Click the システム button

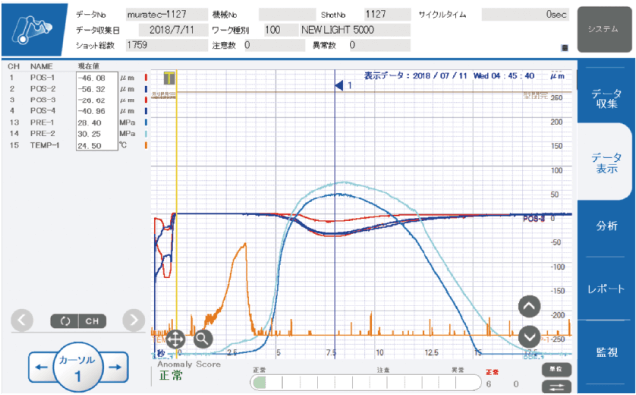[x=604, y=29]
